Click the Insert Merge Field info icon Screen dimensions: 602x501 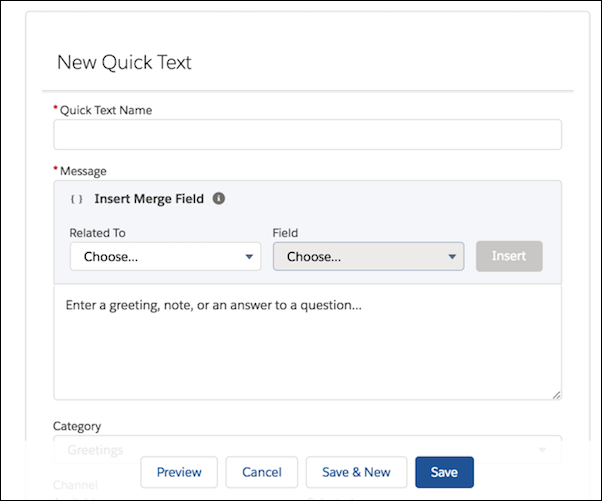pyautogui.click(x=219, y=199)
